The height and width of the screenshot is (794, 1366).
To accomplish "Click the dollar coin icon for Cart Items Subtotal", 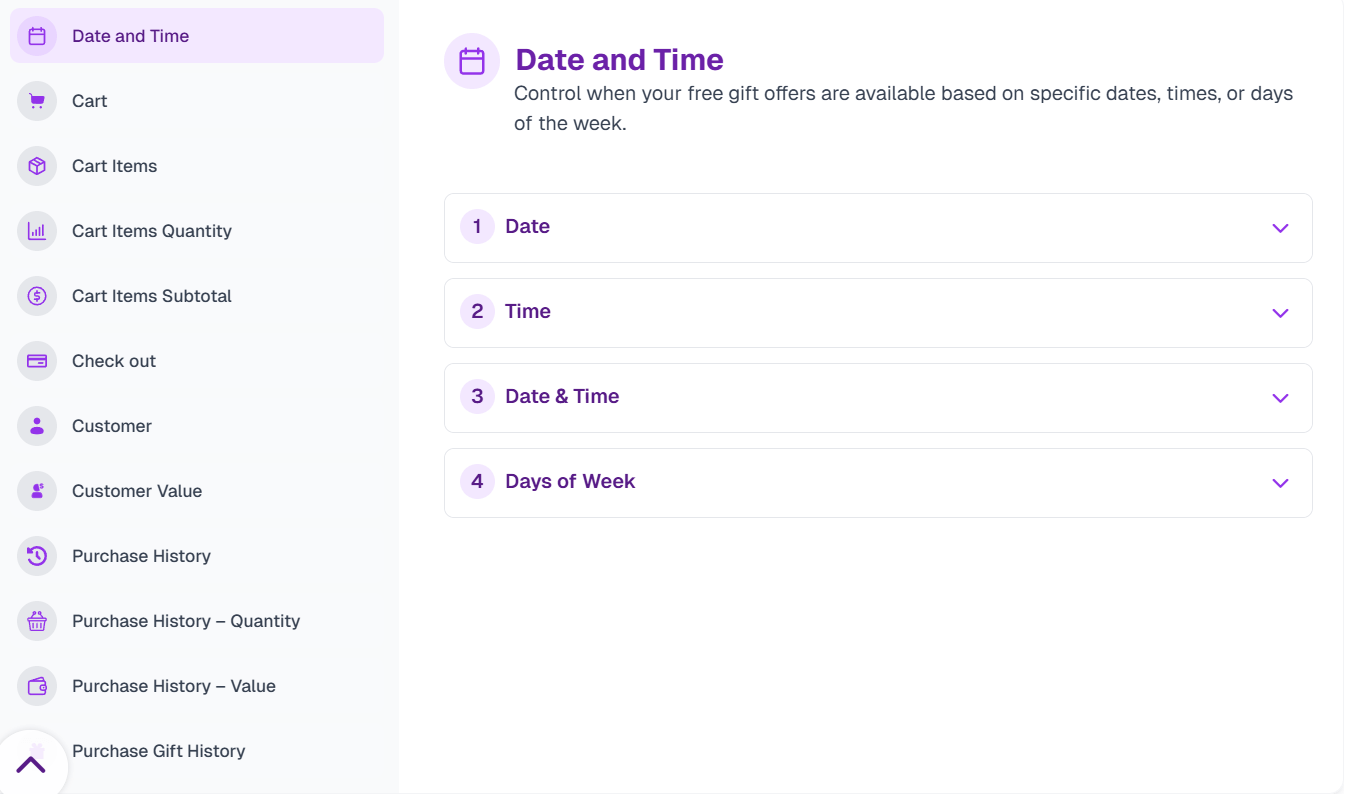I will (37, 296).
